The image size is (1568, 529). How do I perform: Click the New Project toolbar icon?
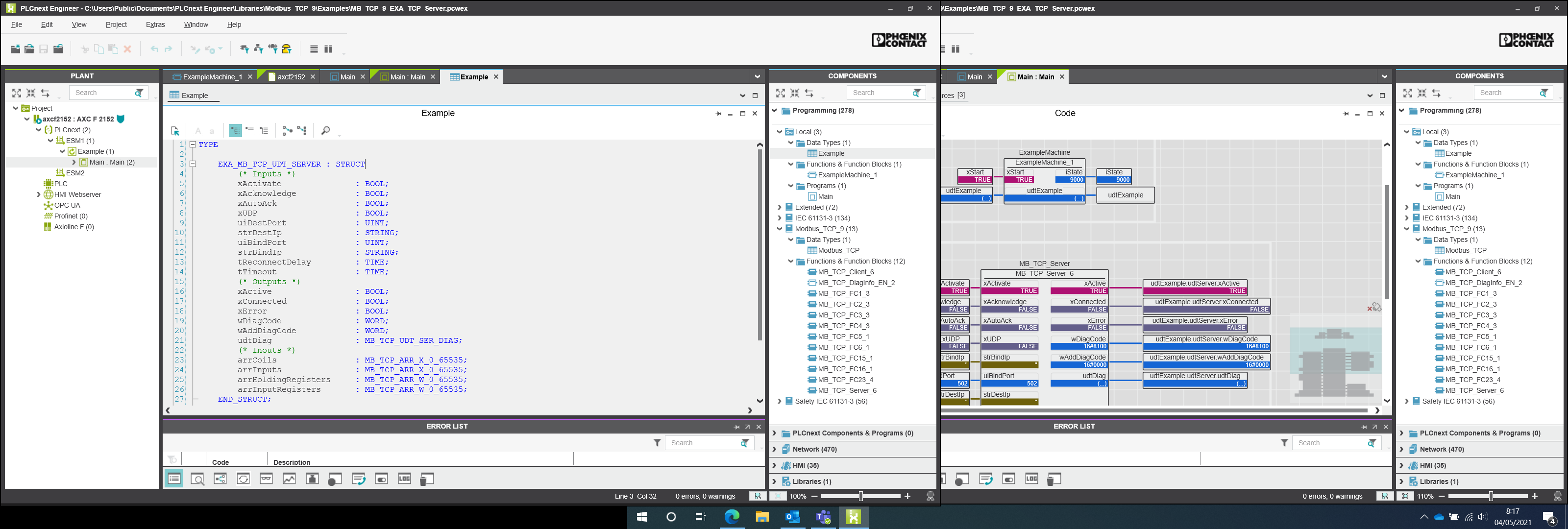[x=15, y=49]
